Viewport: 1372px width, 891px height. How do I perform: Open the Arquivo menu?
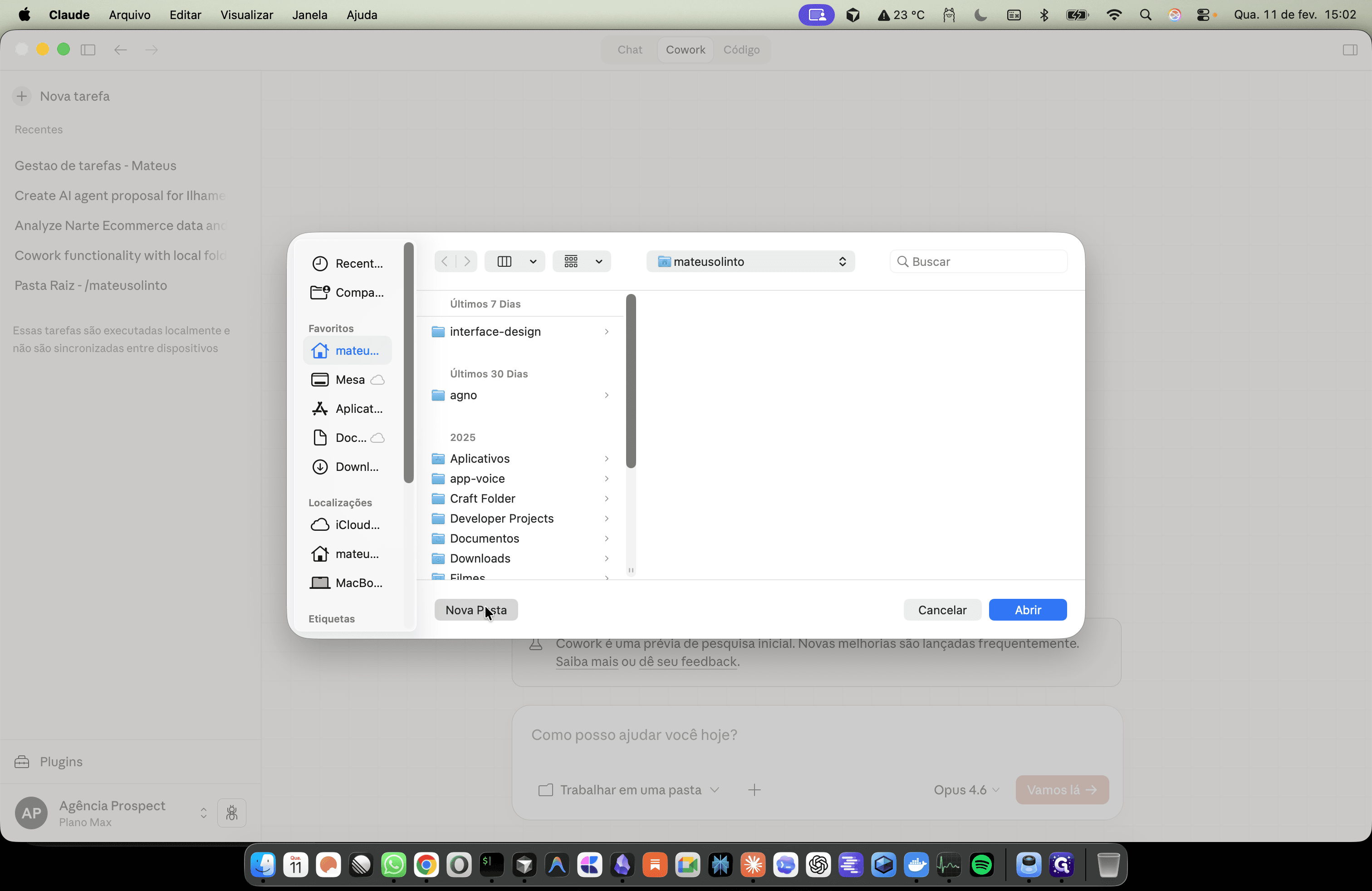point(130,15)
